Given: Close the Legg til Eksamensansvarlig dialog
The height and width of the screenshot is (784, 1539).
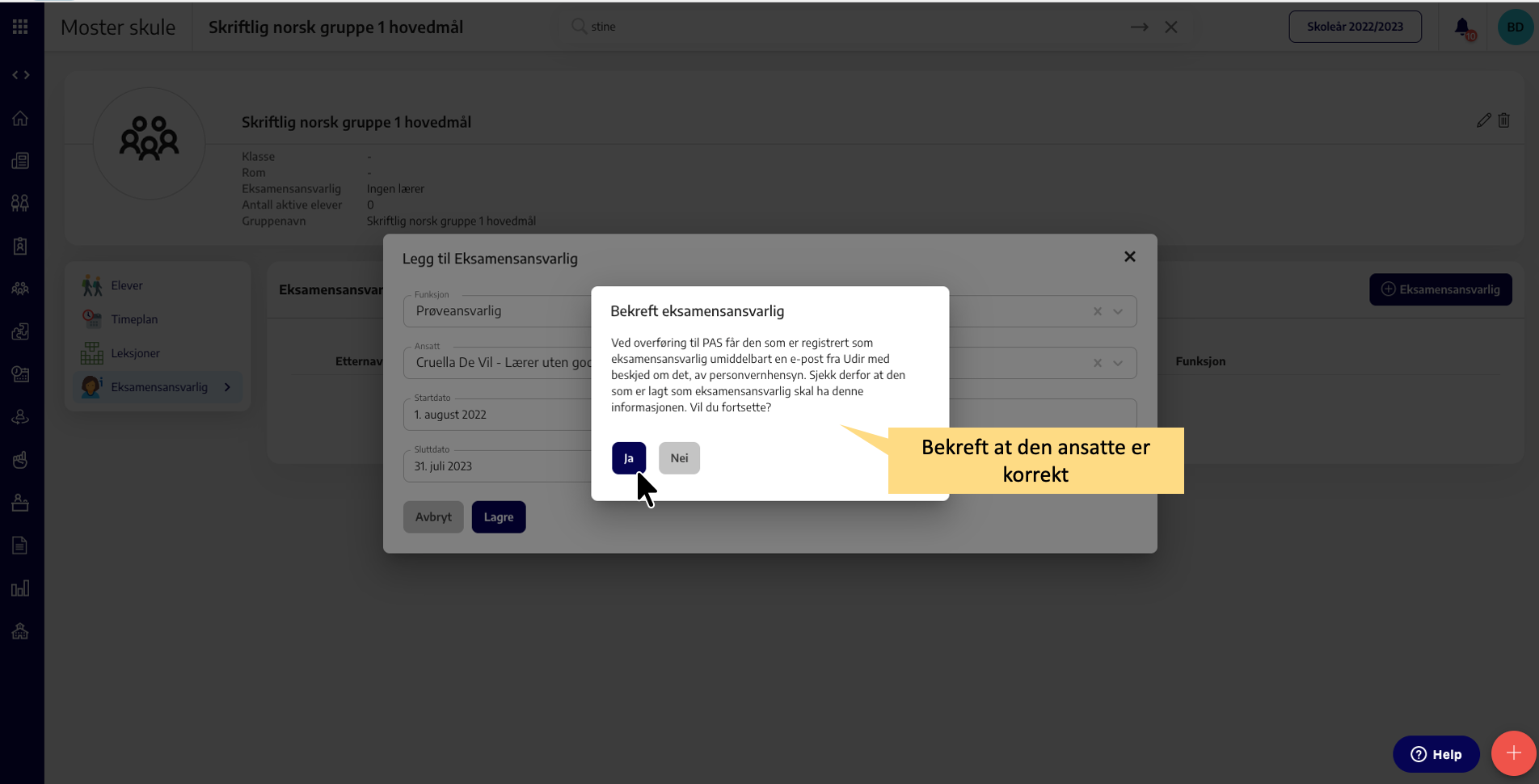Looking at the screenshot, I should point(1130,256).
